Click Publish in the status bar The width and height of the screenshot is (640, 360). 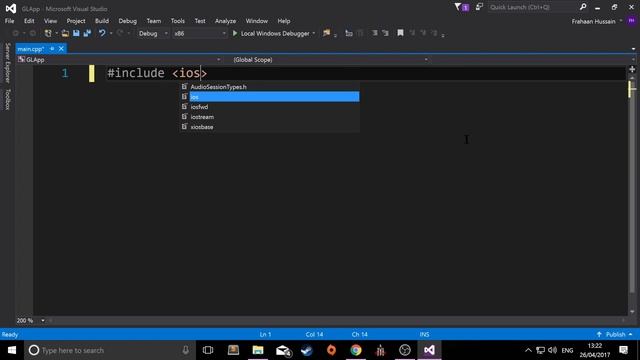click(615, 334)
